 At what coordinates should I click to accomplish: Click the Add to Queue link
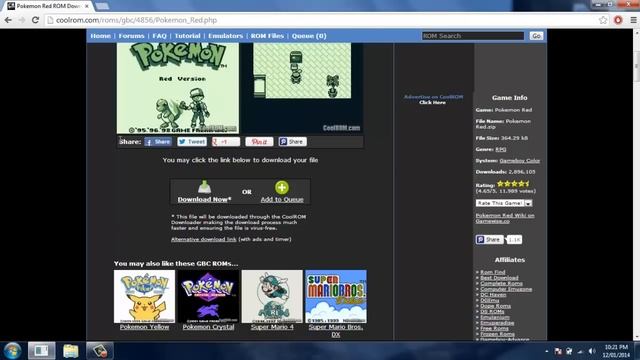pyautogui.click(x=282, y=200)
